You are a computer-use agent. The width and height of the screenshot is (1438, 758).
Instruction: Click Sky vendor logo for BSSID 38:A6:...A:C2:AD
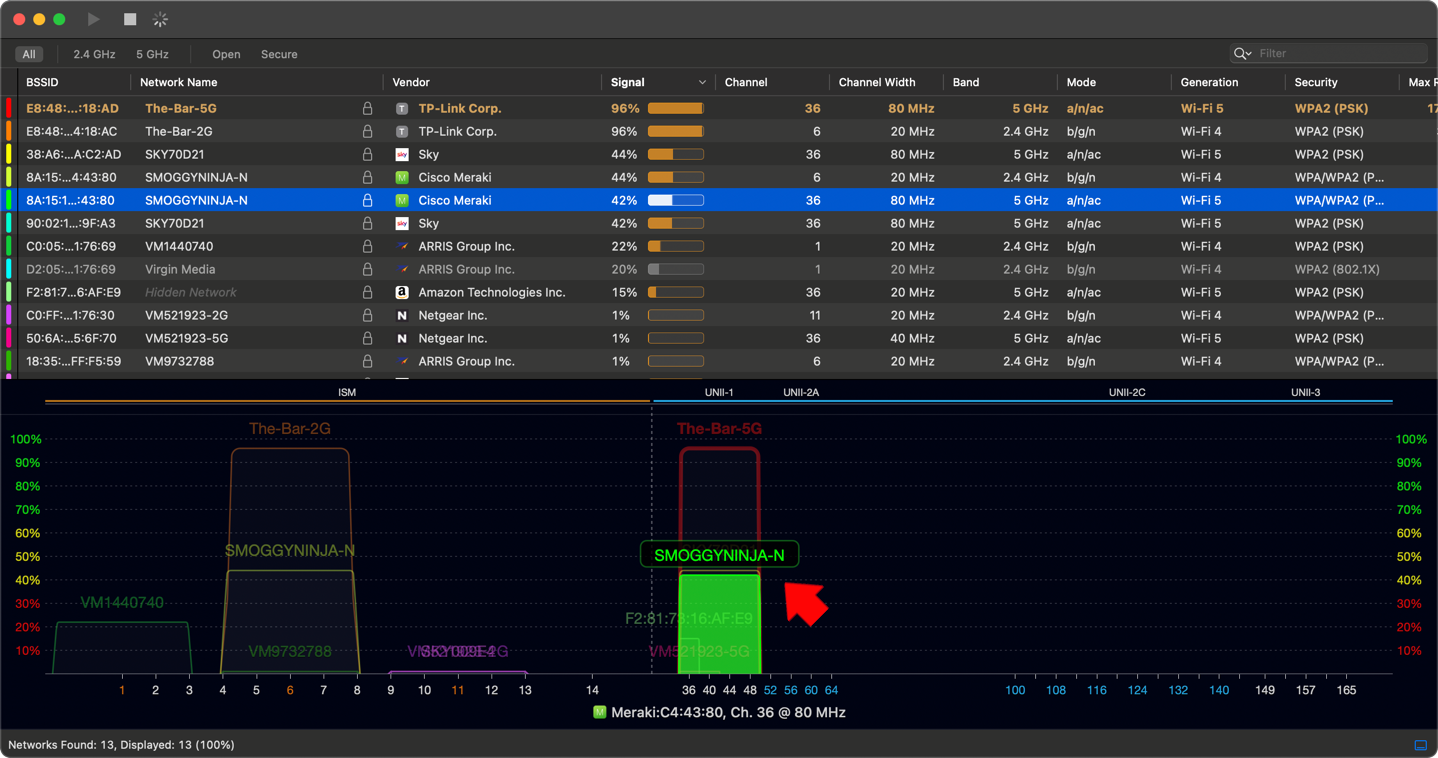click(x=402, y=154)
